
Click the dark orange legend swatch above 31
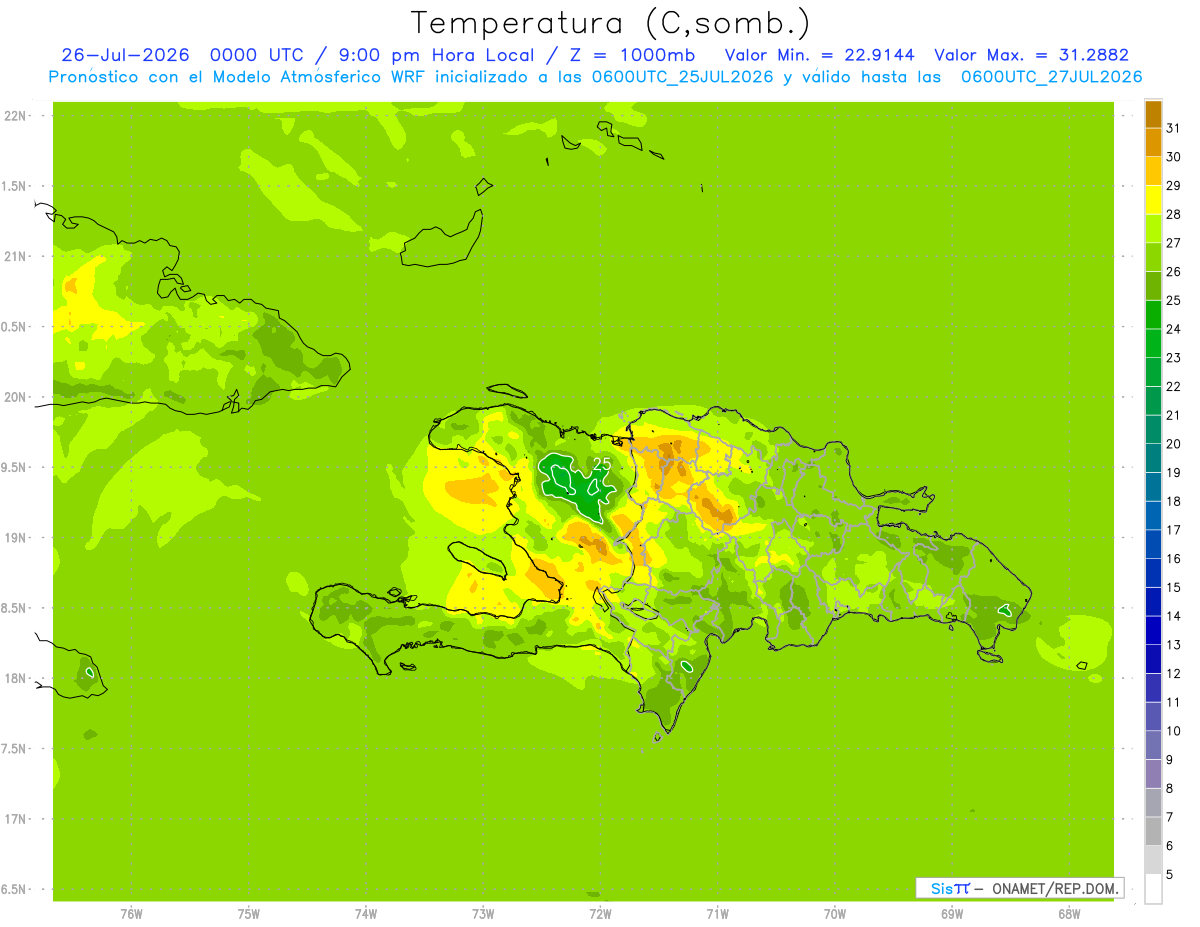(1153, 114)
